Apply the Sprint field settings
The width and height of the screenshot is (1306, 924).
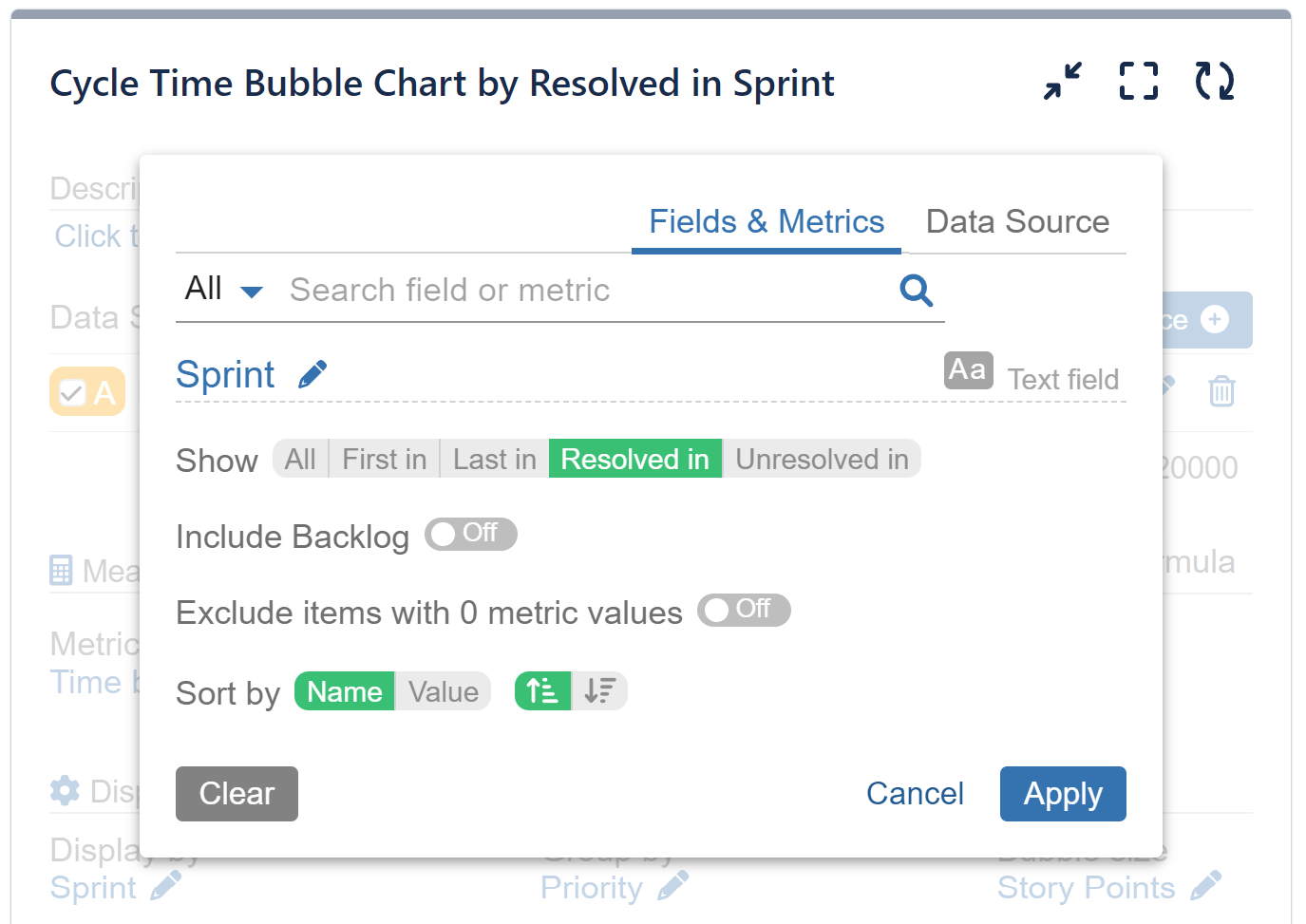pos(1062,794)
